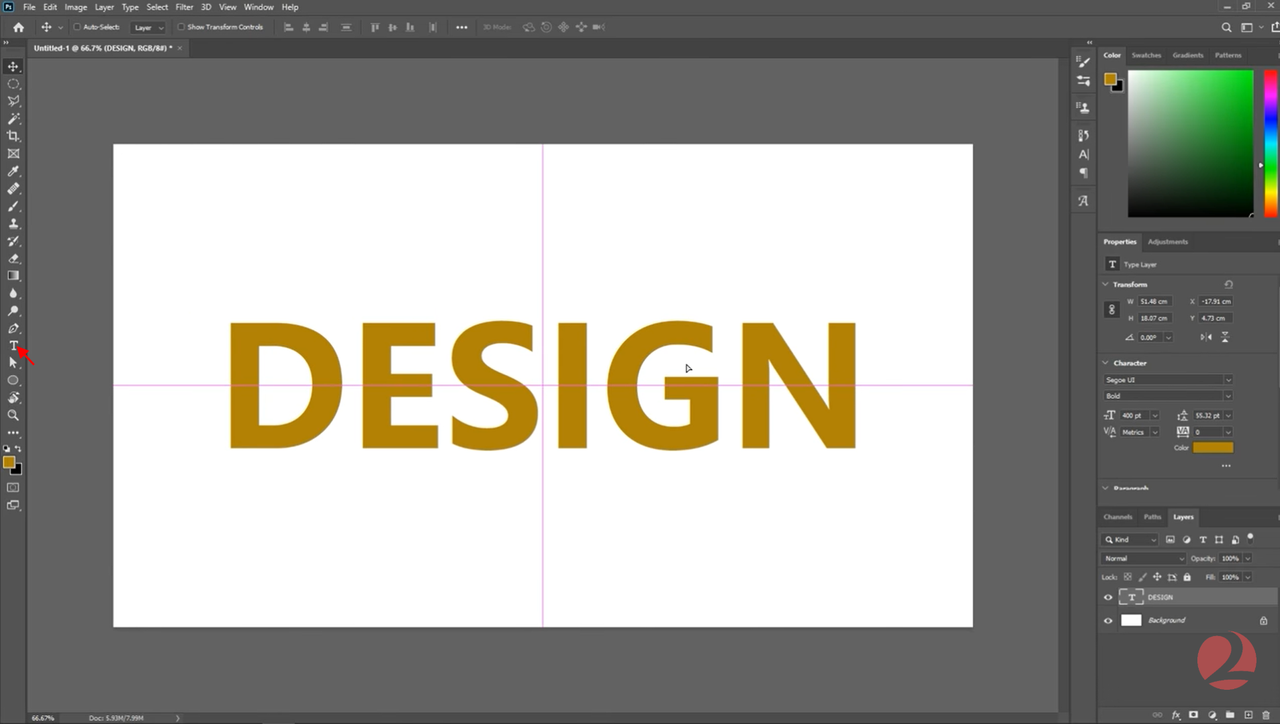Image resolution: width=1280 pixels, height=724 pixels.
Task: Select the Move tool
Action: (x=13, y=66)
